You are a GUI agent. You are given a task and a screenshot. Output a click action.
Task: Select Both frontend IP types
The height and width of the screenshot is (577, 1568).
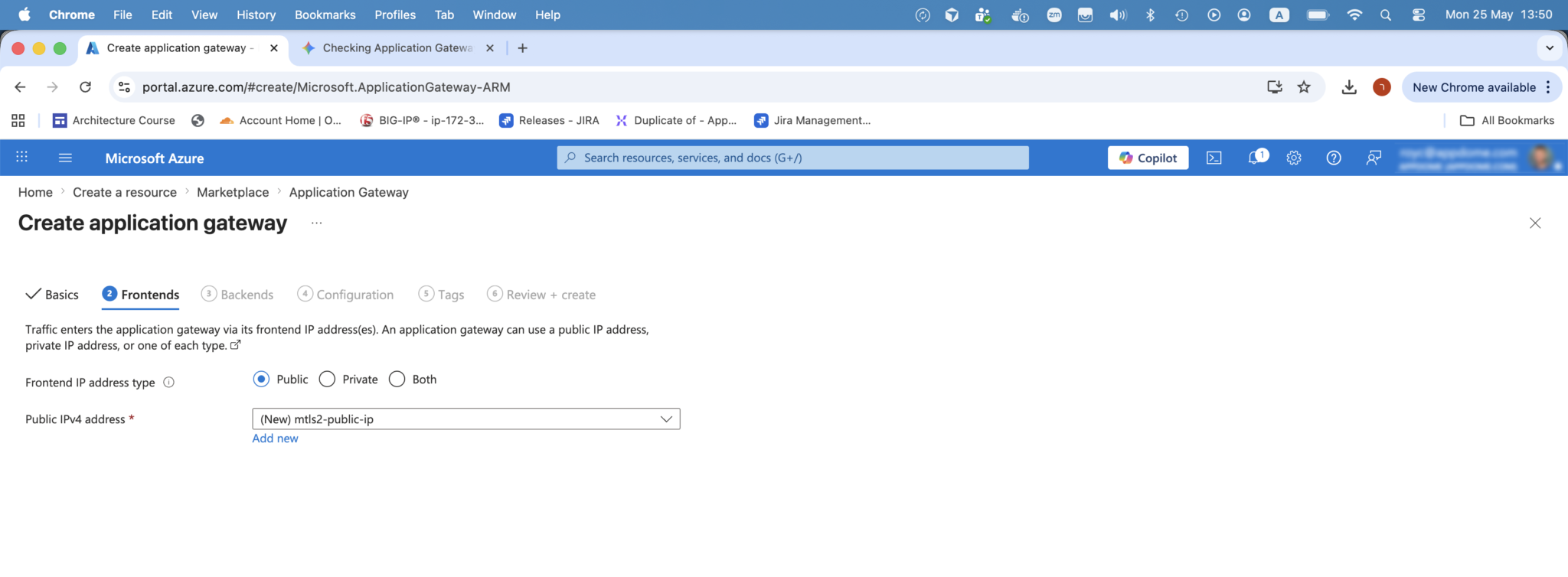(397, 380)
